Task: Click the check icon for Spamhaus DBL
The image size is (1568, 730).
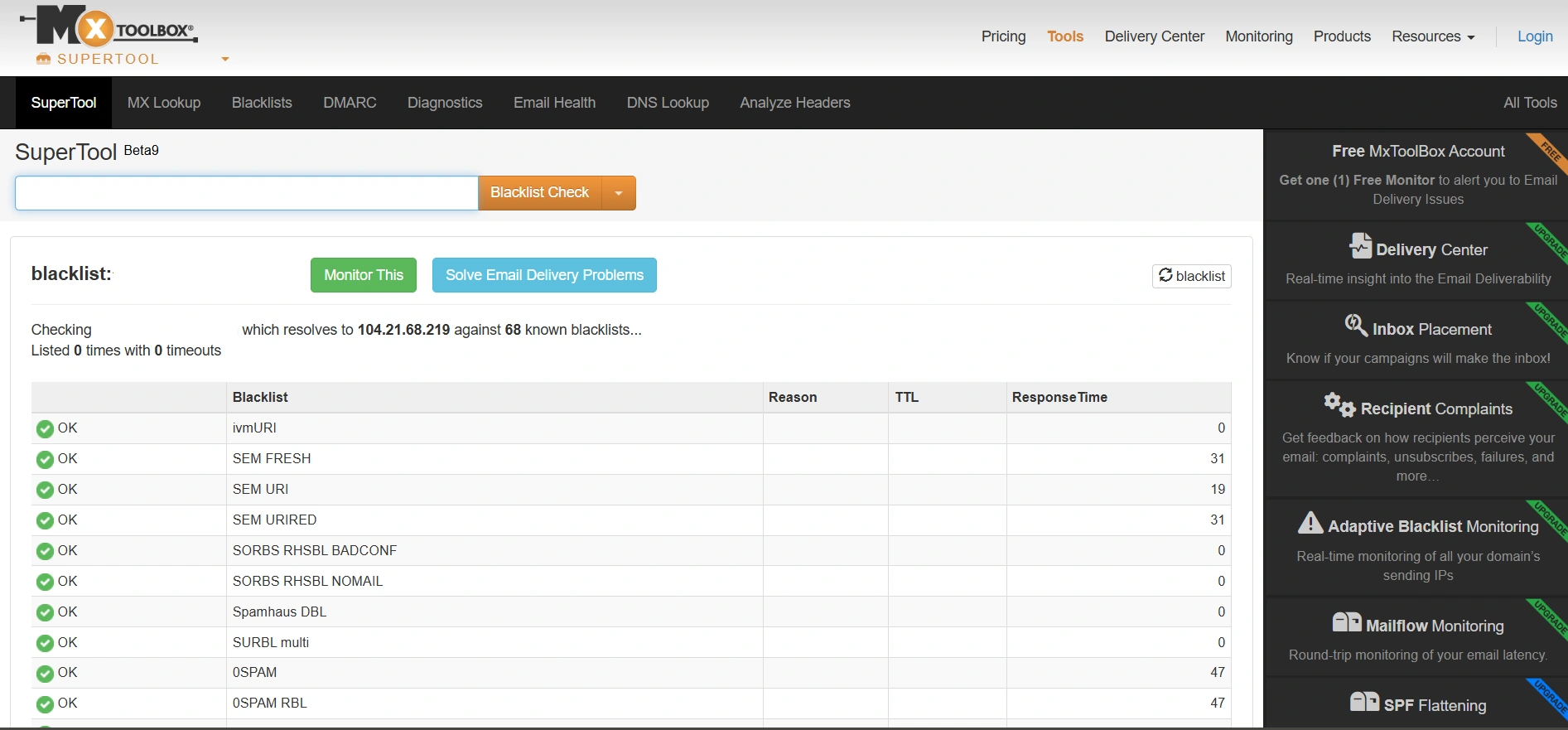Action: pos(45,613)
